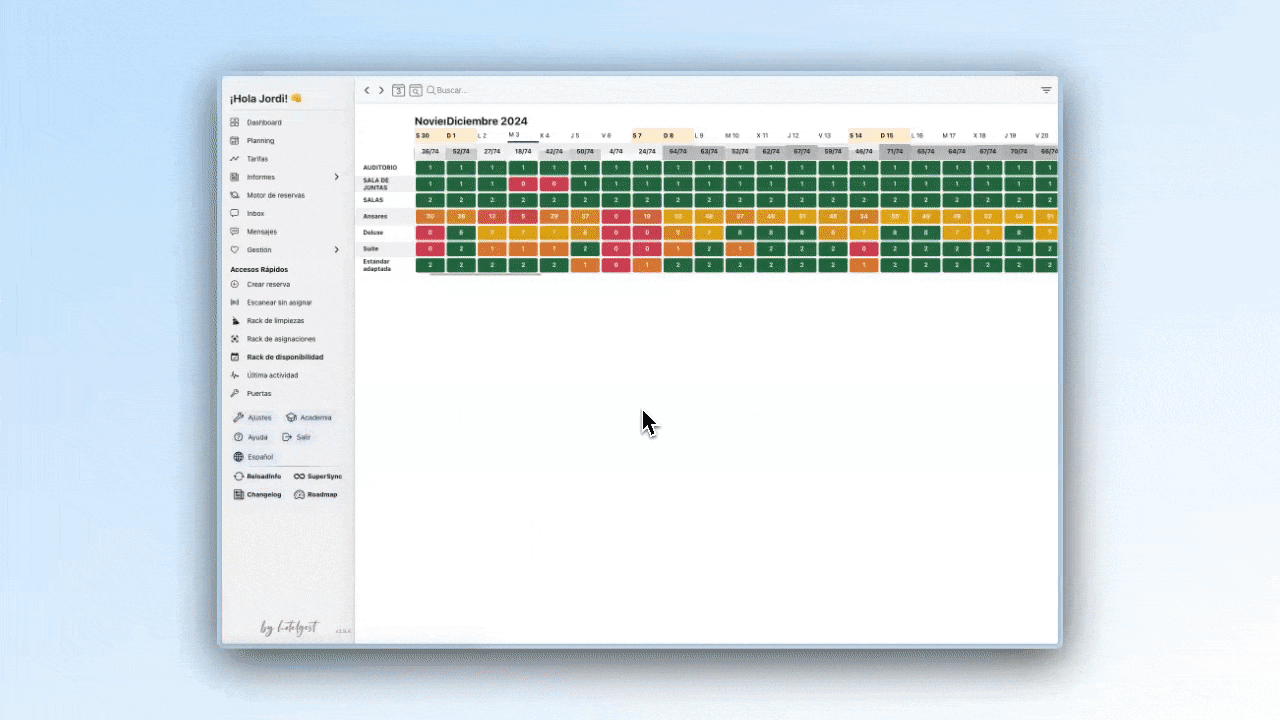Click Crear reserva in quick access
Screen dimensions: 1280x720
[x=268, y=284]
